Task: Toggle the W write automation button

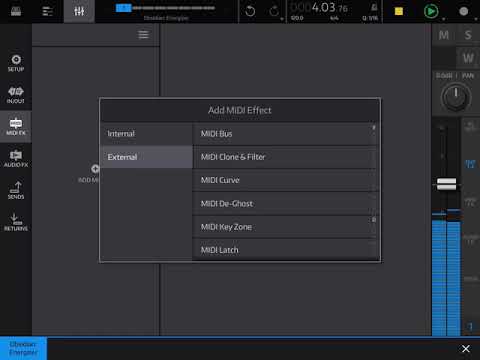Action: click(x=468, y=58)
